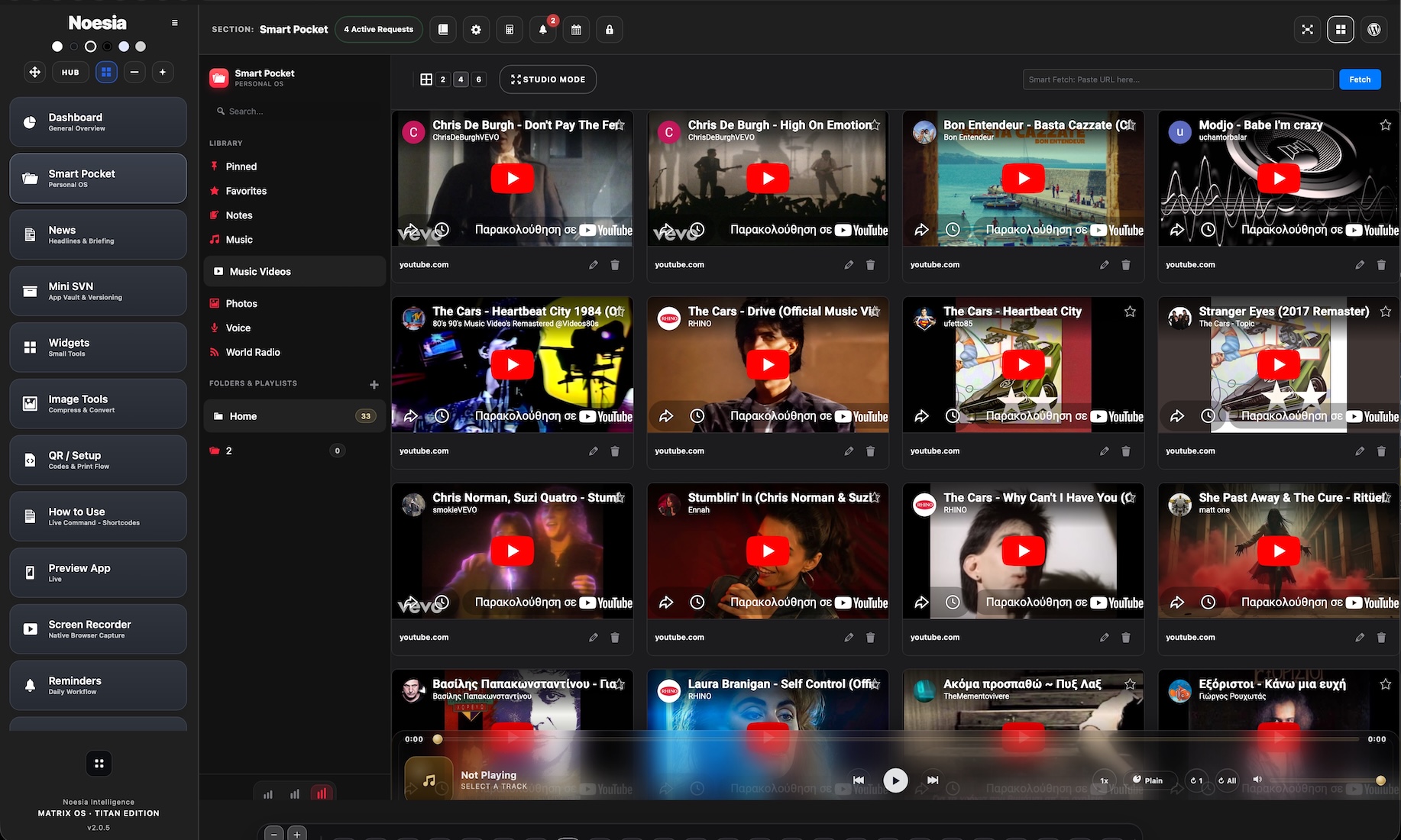Screen dimensions: 1401x840
Task: Toggle repeat All button in the player
Action: coord(1227,780)
